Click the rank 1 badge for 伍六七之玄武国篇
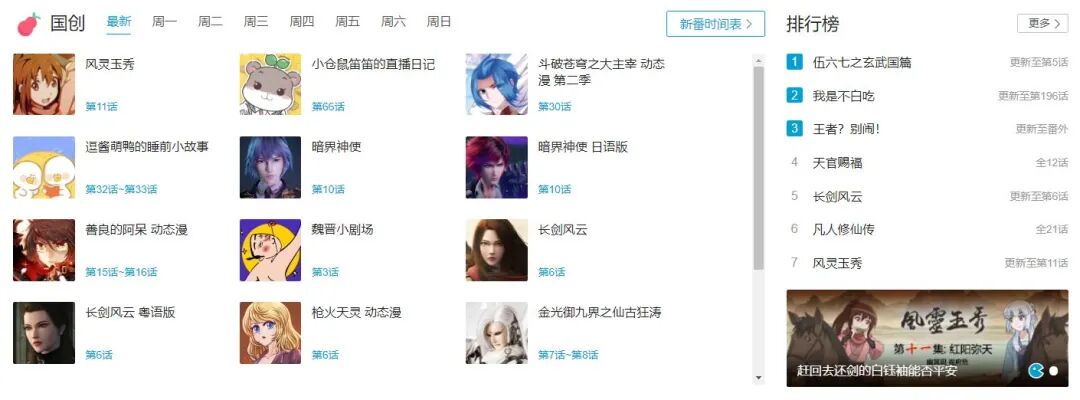The height and width of the screenshot is (400, 1080). click(x=794, y=62)
